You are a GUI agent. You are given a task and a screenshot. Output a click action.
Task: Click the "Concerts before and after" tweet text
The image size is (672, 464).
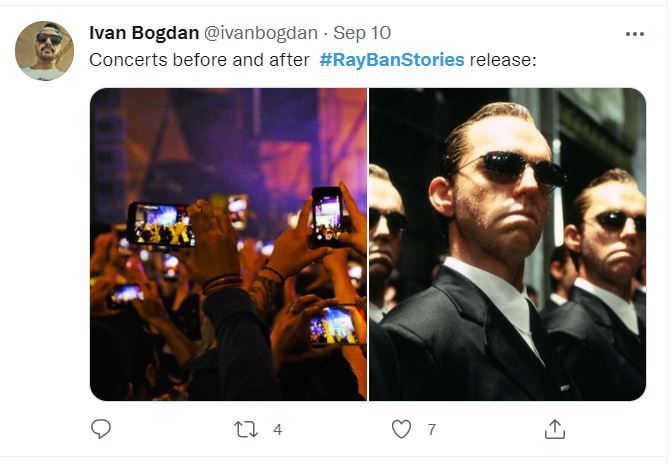(199, 60)
